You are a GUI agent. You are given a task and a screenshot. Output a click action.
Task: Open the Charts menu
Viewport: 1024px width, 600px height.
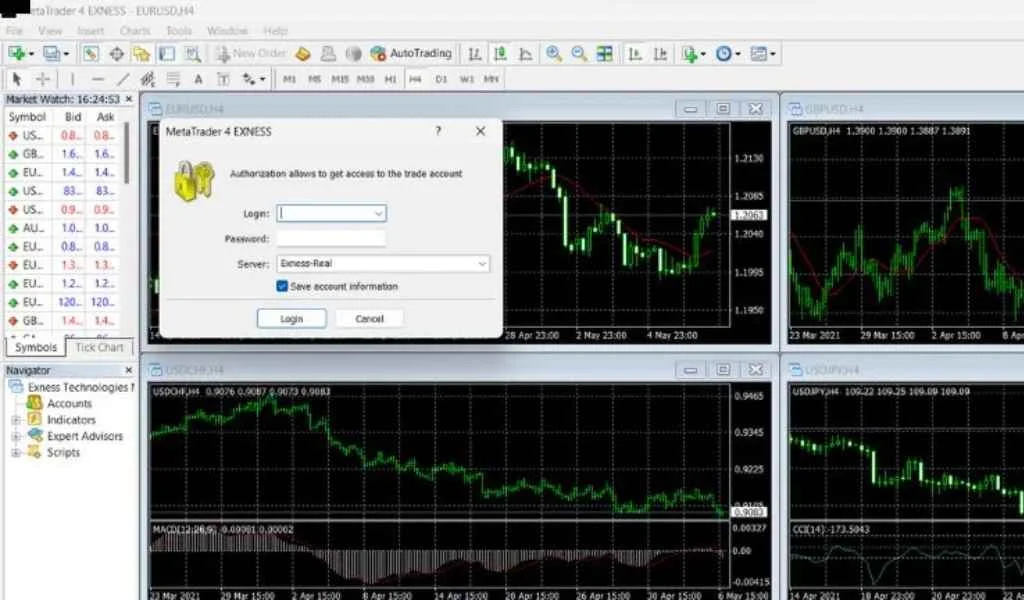[135, 31]
